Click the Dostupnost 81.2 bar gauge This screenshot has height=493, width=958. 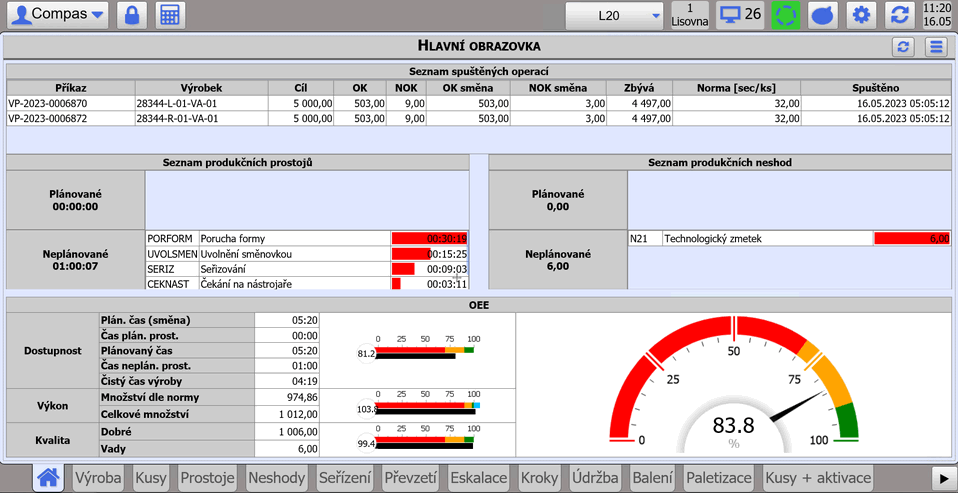[417, 349]
